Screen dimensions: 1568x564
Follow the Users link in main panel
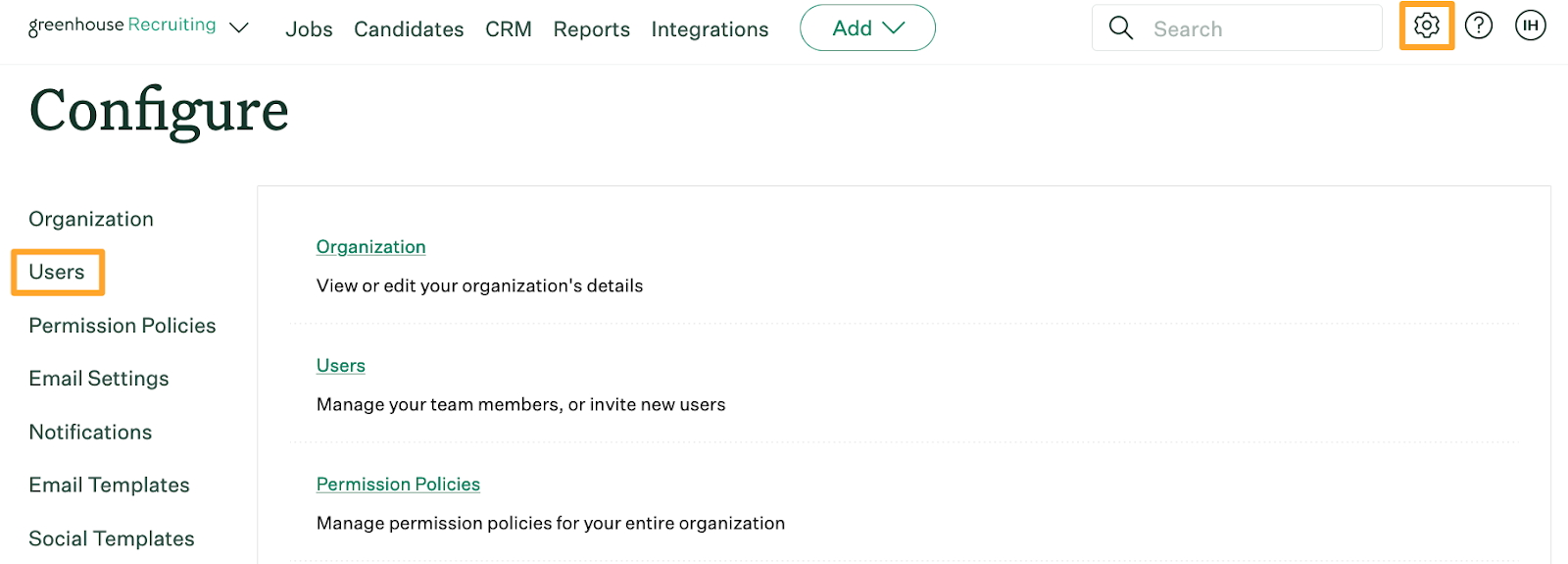click(340, 366)
